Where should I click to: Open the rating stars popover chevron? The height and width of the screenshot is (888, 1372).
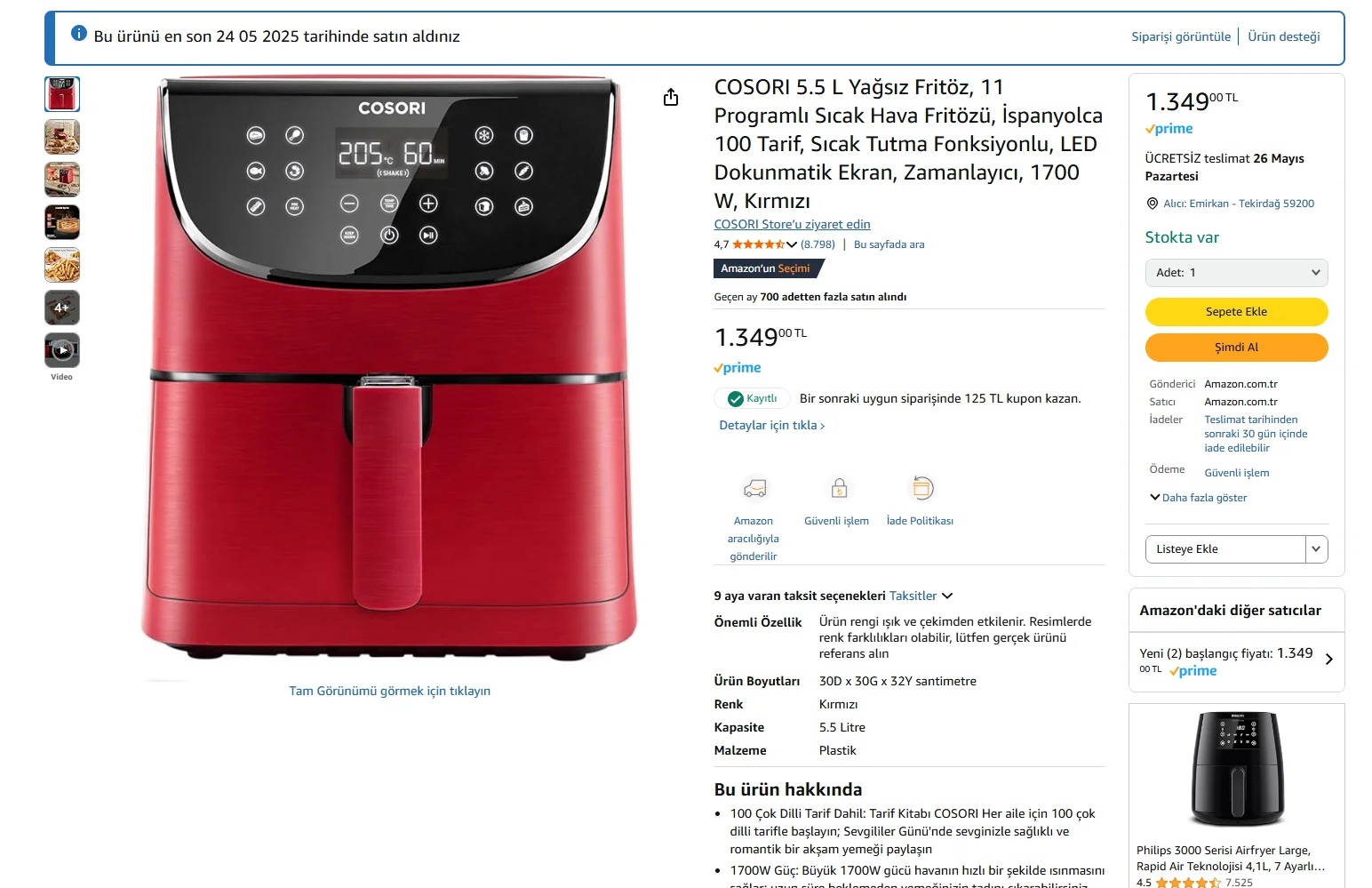point(792,244)
